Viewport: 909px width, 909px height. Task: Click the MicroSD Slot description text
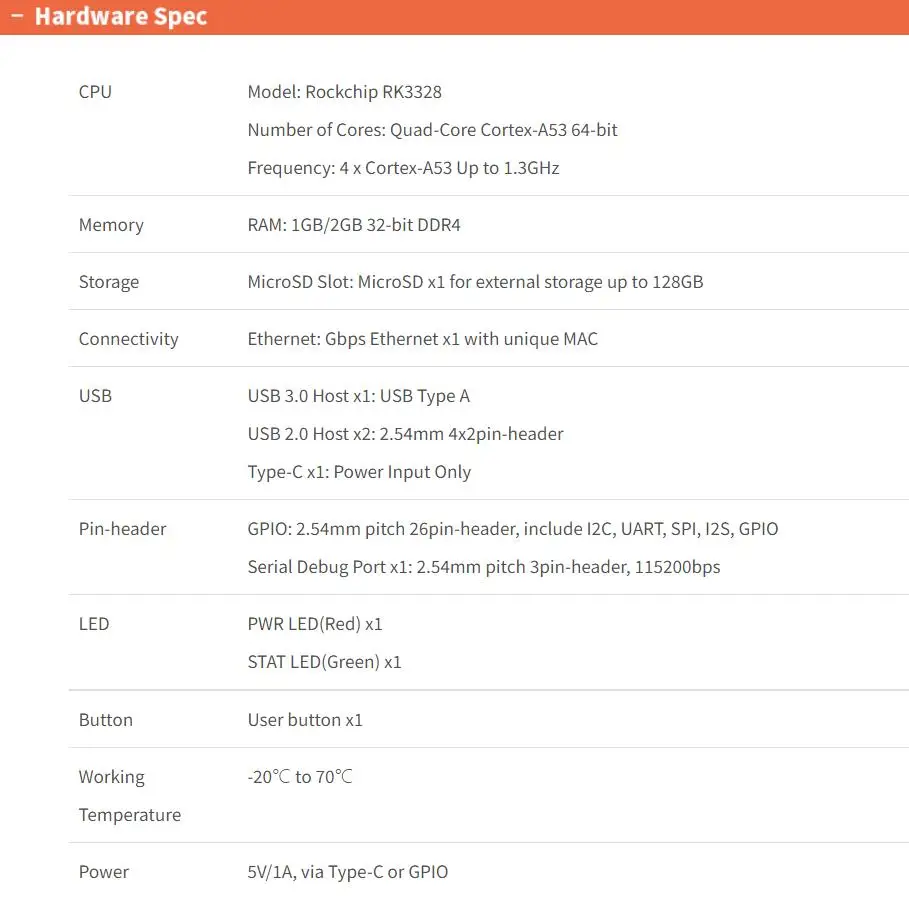[475, 282]
